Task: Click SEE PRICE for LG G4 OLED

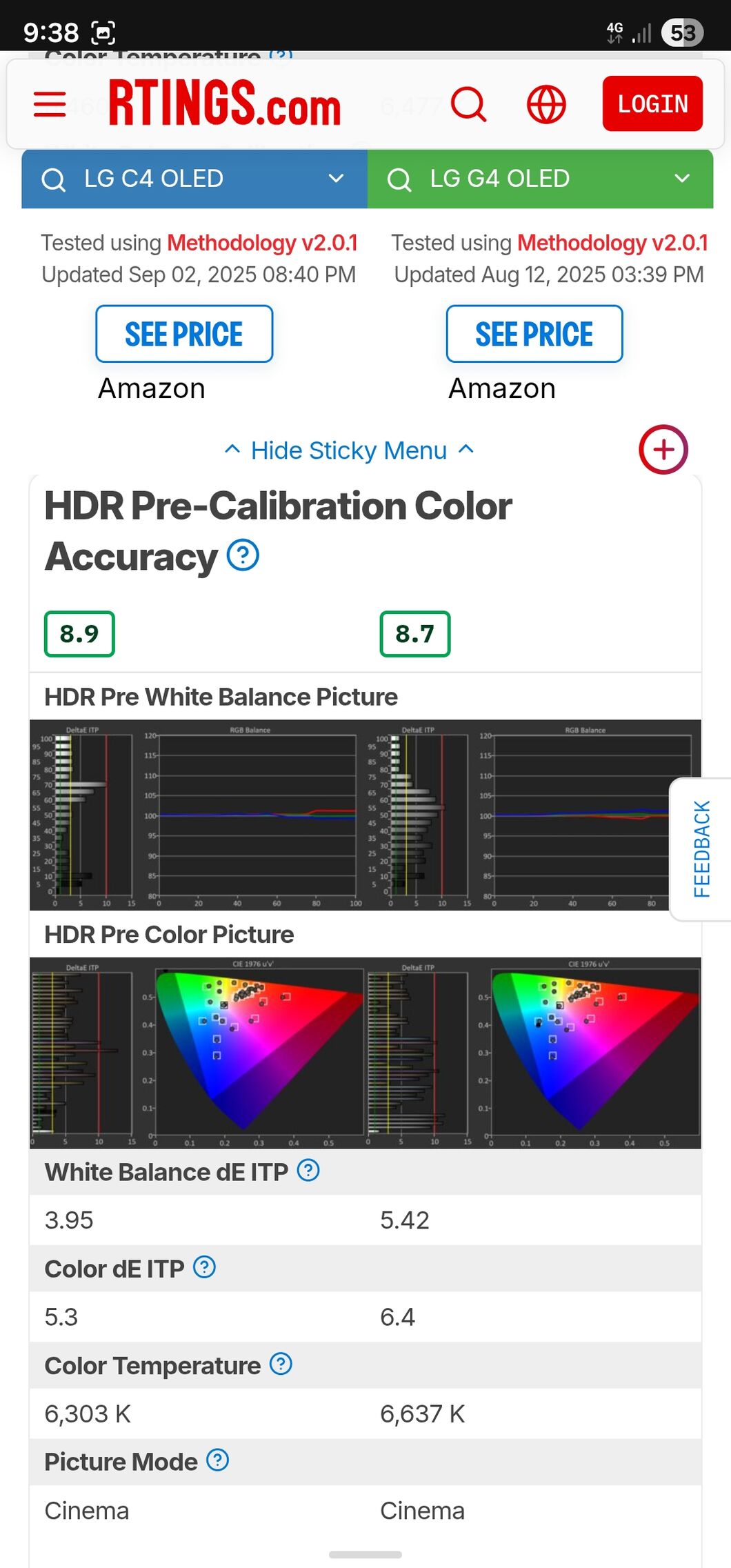Action: [x=534, y=334]
